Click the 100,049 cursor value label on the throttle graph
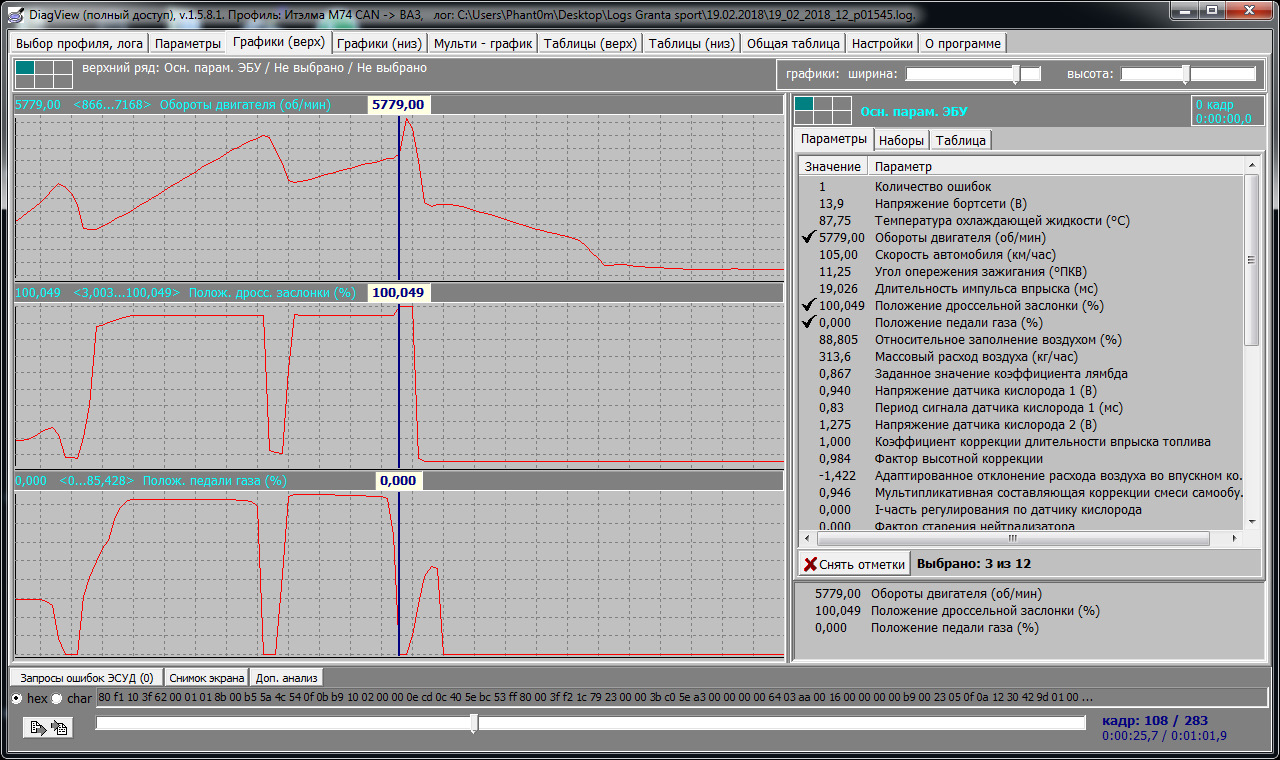The image size is (1280, 760). [x=398, y=293]
